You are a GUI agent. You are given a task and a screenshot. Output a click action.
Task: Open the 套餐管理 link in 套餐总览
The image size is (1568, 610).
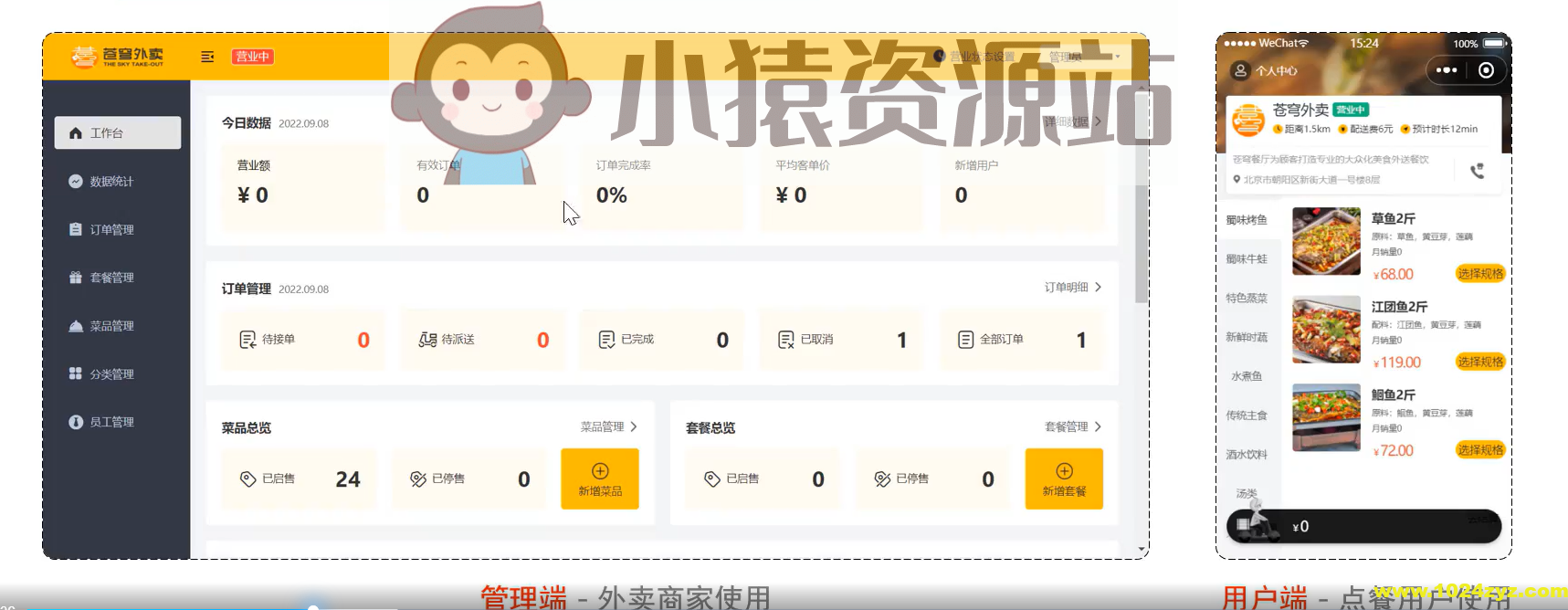pyautogui.click(x=1067, y=426)
